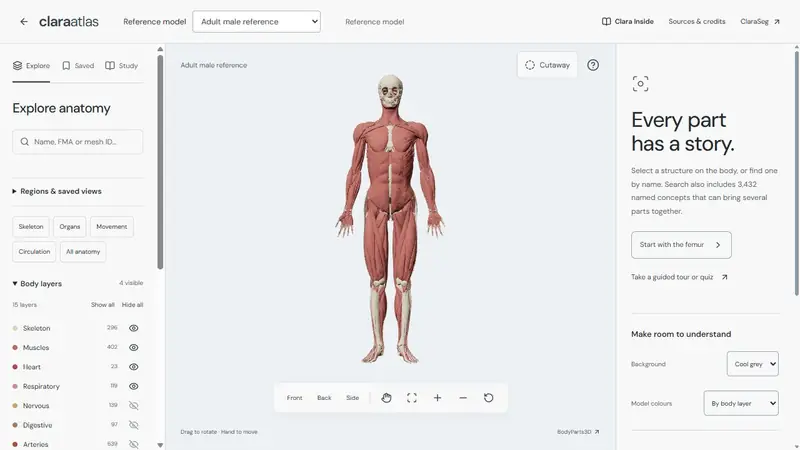Click the focus target icon in info panel

tap(640, 84)
